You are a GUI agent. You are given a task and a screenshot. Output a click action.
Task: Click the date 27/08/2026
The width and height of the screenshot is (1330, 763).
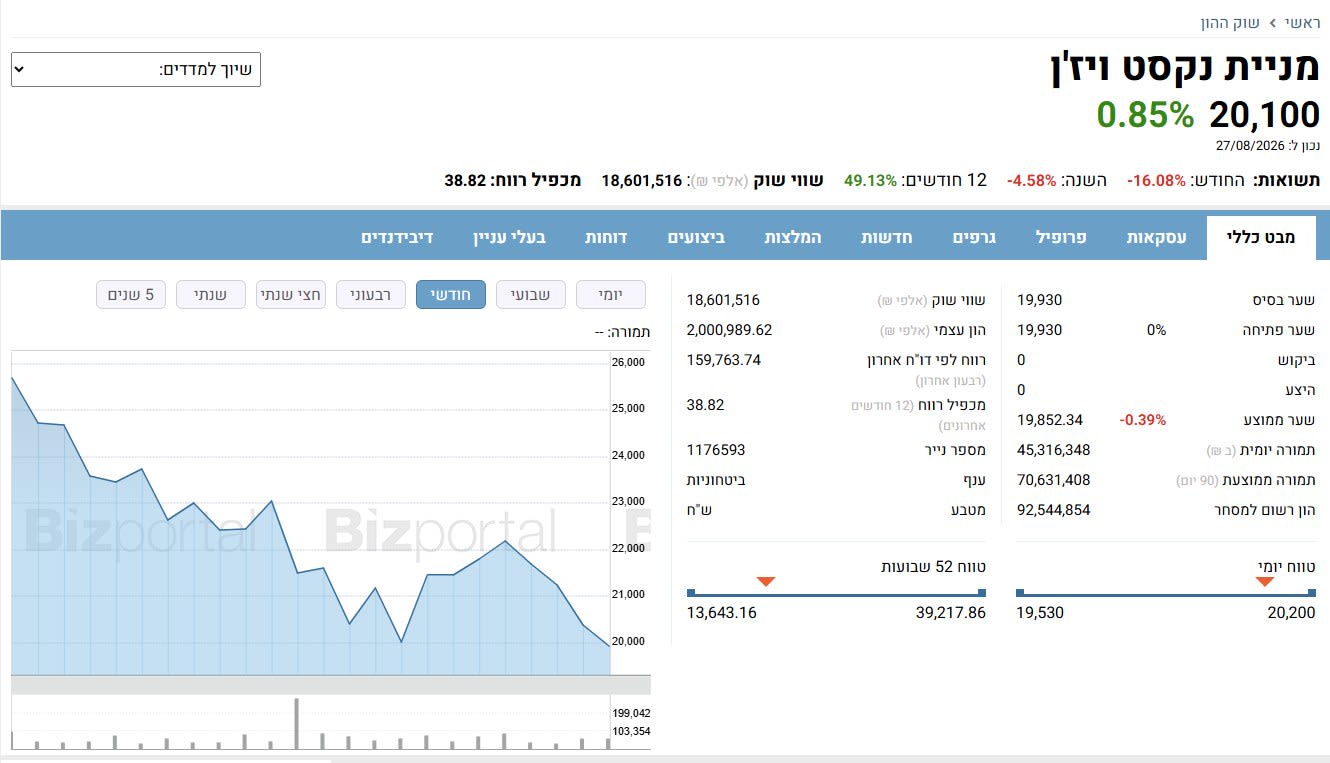pyautogui.click(x=1251, y=146)
